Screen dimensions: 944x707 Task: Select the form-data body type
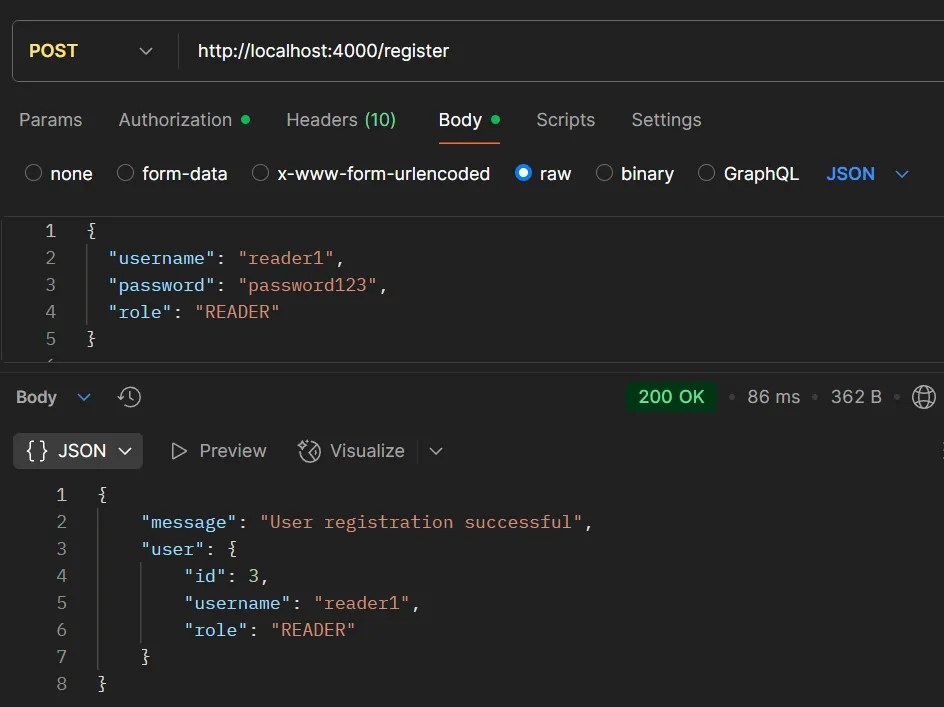coord(127,173)
